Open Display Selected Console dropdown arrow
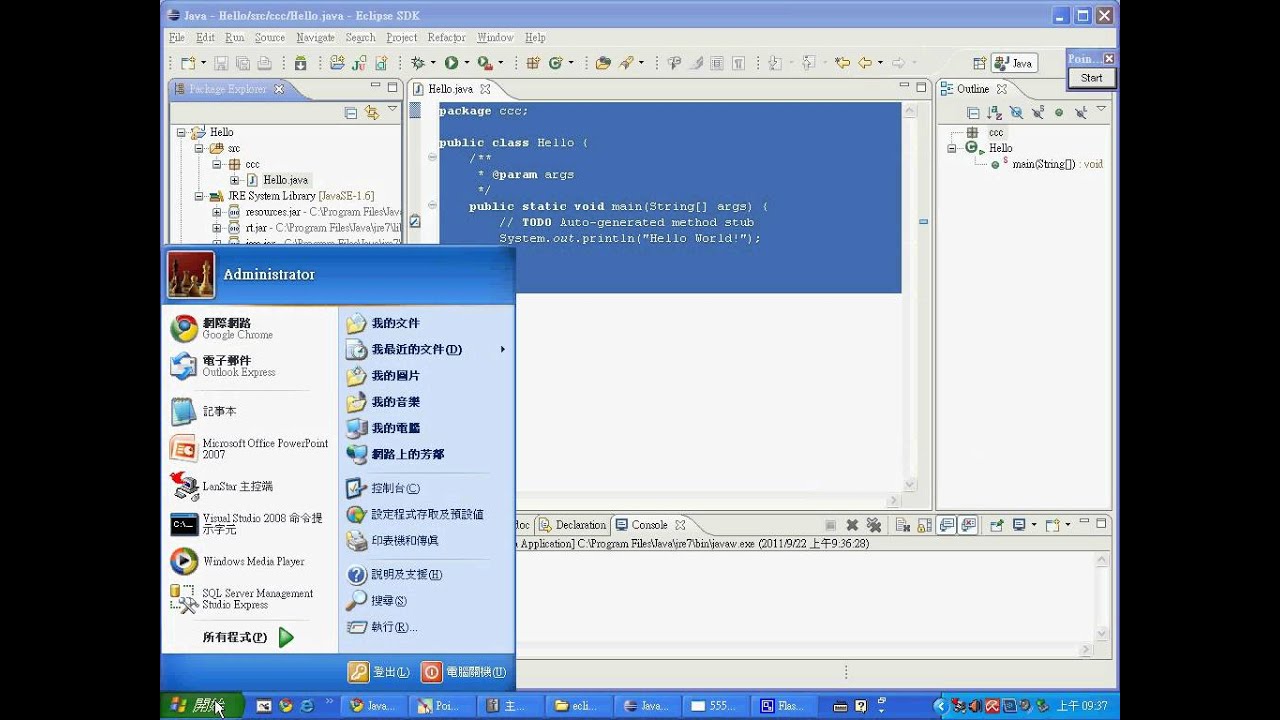This screenshot has width=1280, height=720. point(1034,524)
